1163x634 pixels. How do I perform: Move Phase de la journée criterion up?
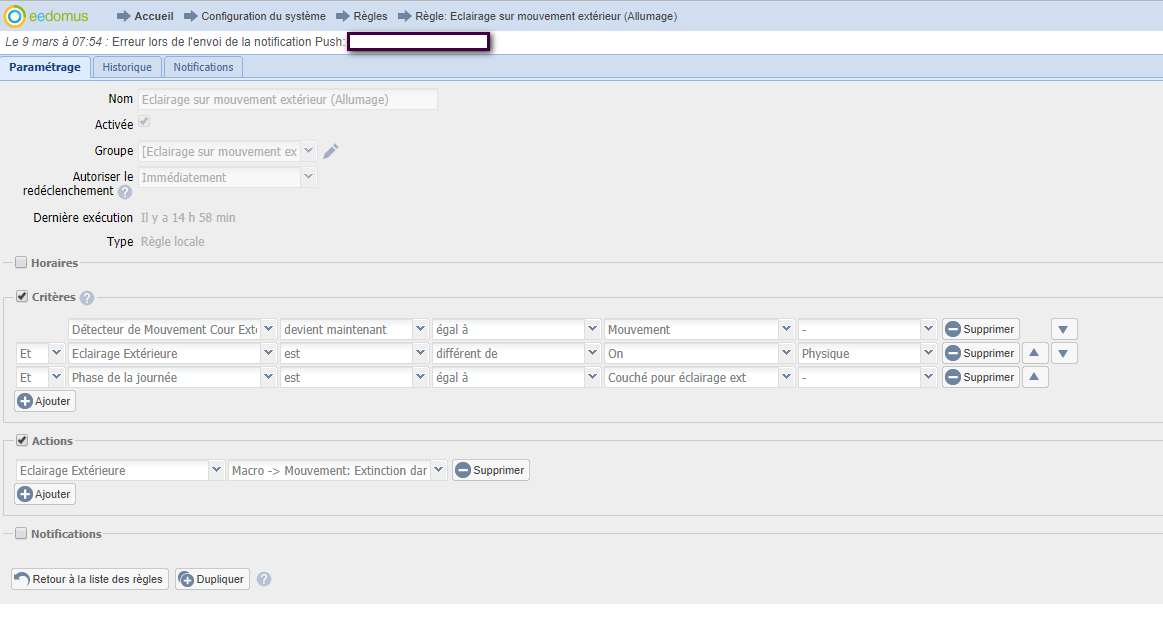(1035, 377)
